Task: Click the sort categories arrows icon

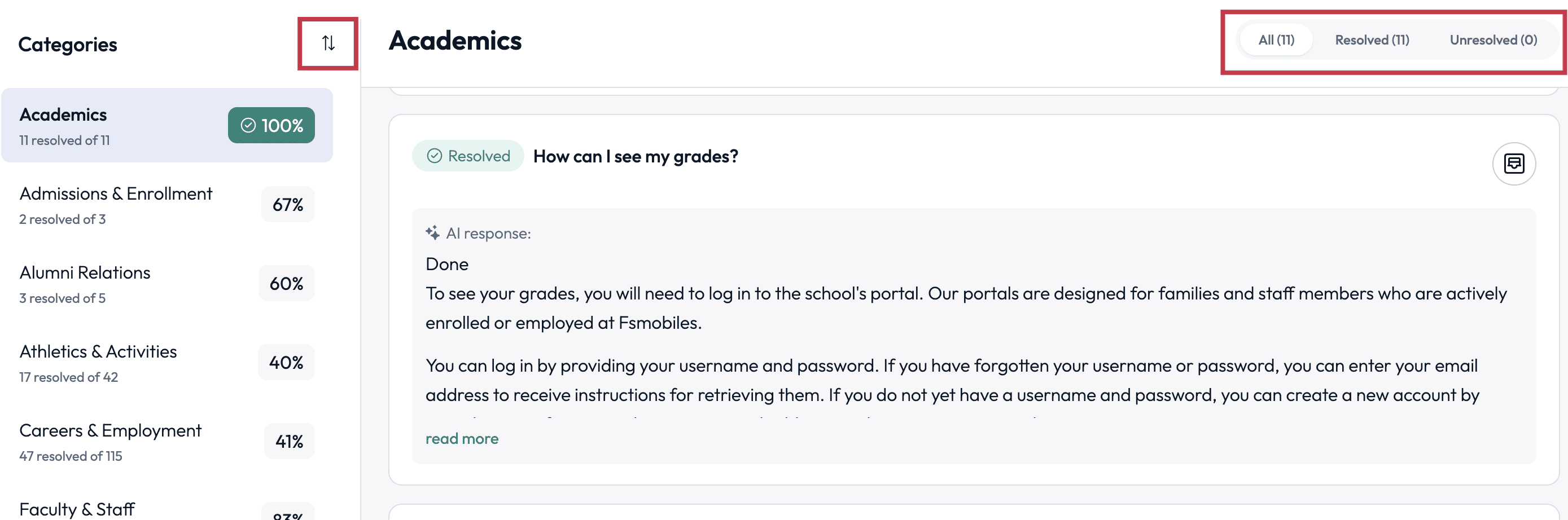Action: (328, 43)
